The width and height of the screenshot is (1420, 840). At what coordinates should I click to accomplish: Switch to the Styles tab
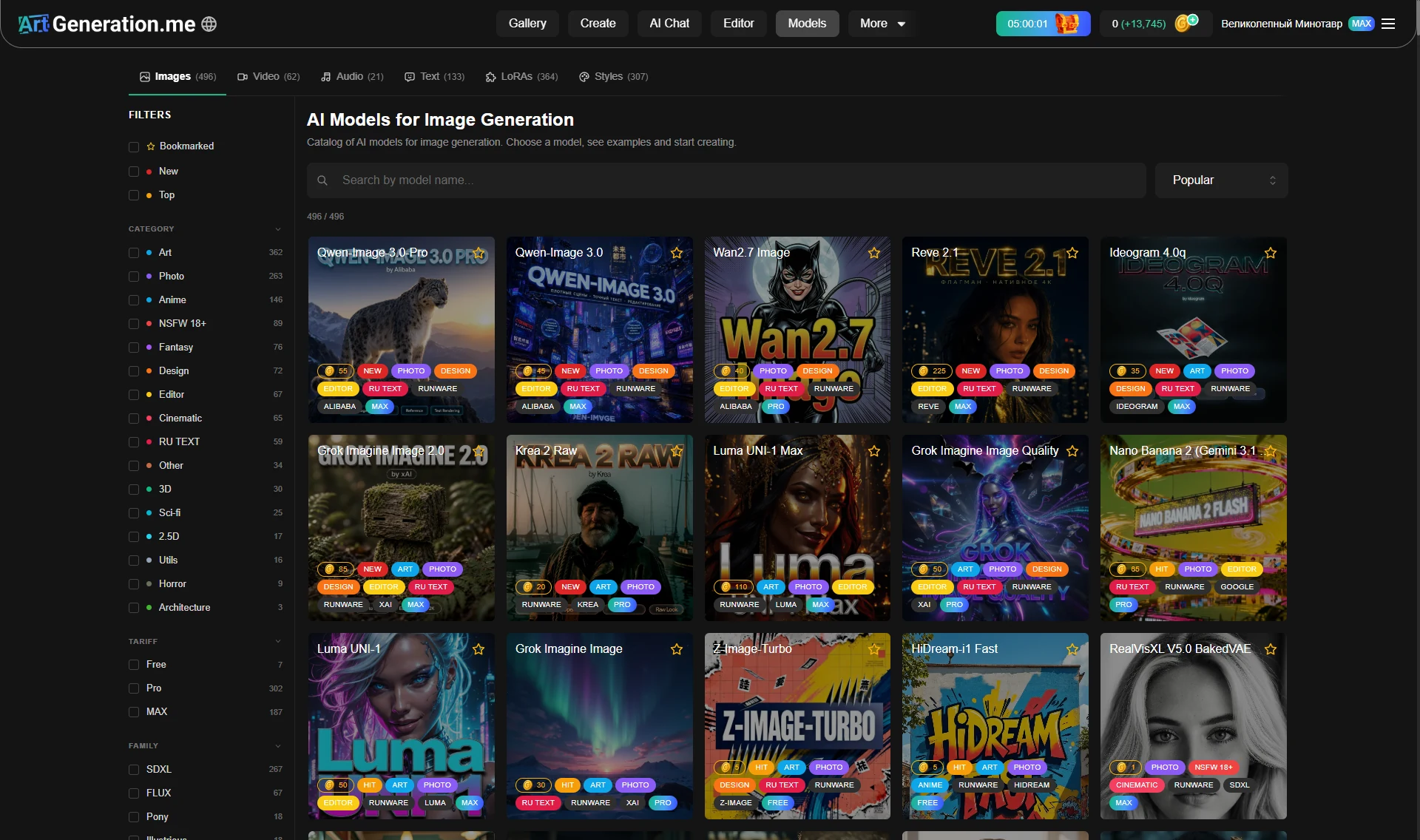(x=613, y=77)
